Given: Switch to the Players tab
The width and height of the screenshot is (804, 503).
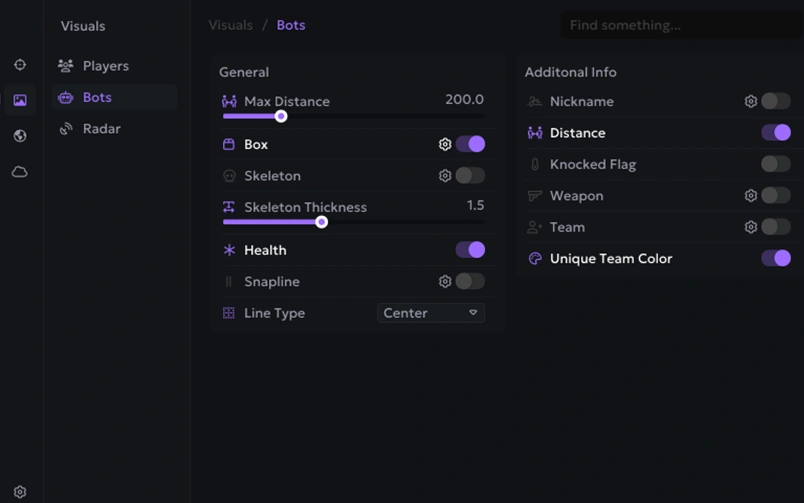Looking at the screenshot, I should 105,66.
